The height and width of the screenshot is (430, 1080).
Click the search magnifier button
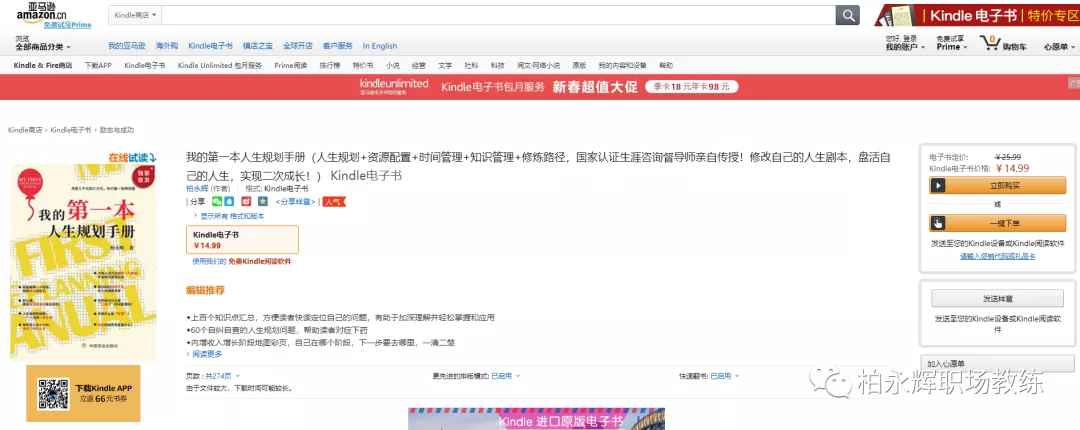[x=847, y=14]
